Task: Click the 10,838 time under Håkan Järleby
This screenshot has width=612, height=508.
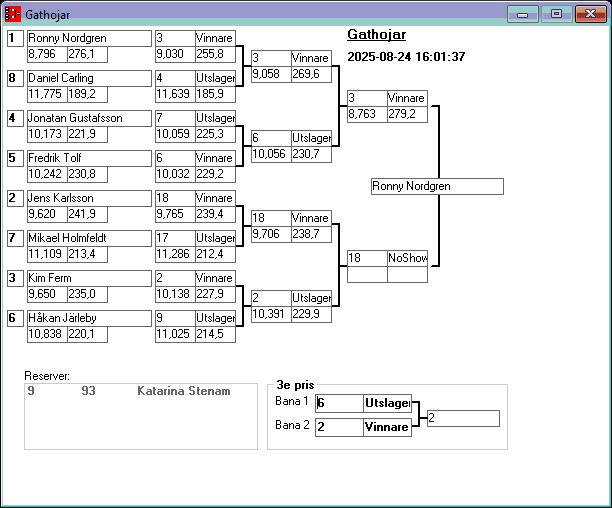Action: click(47, 334)
